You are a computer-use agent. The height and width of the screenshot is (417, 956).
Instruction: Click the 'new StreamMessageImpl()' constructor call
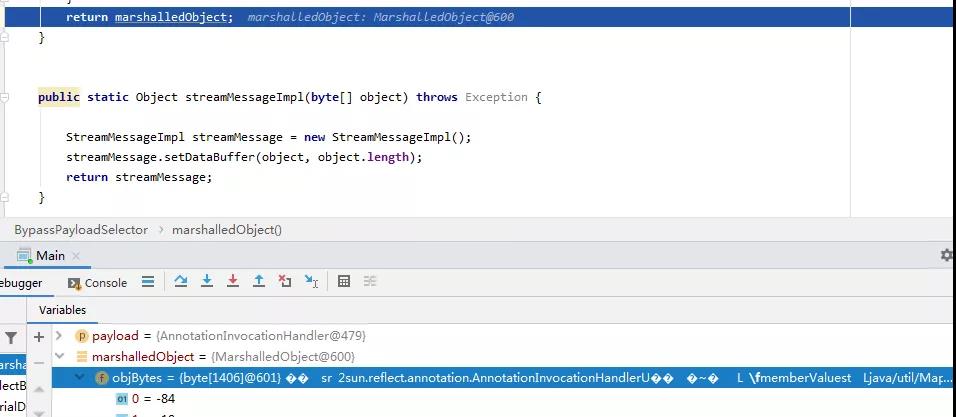385,137
